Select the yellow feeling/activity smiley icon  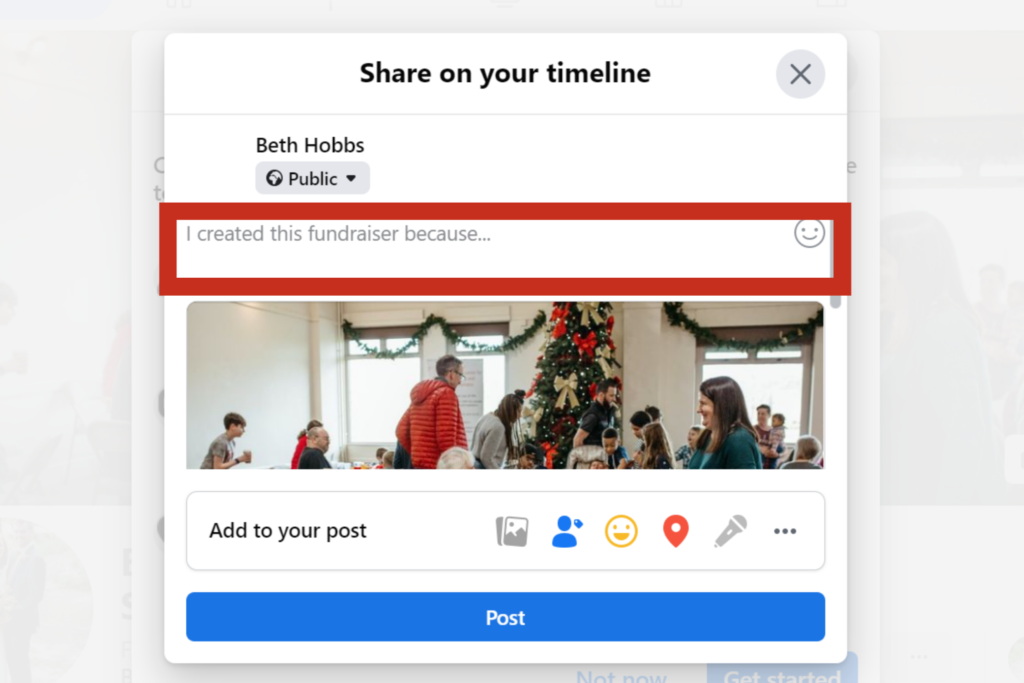[x=621, y=531]
